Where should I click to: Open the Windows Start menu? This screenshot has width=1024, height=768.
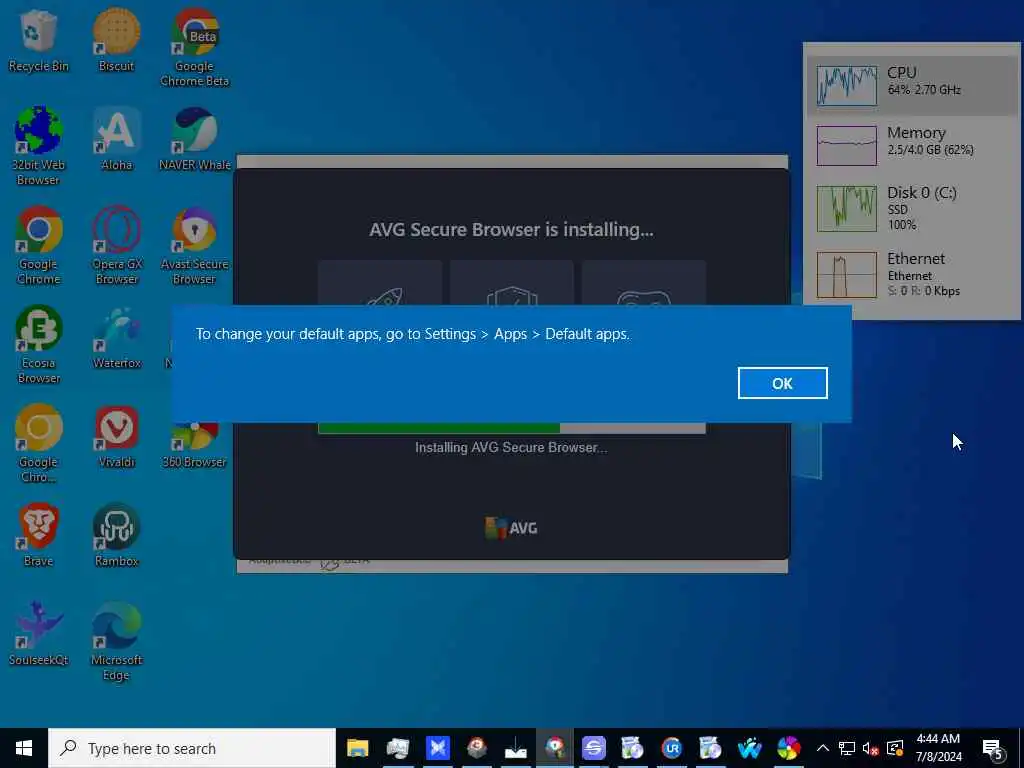(x=24, y=748)
